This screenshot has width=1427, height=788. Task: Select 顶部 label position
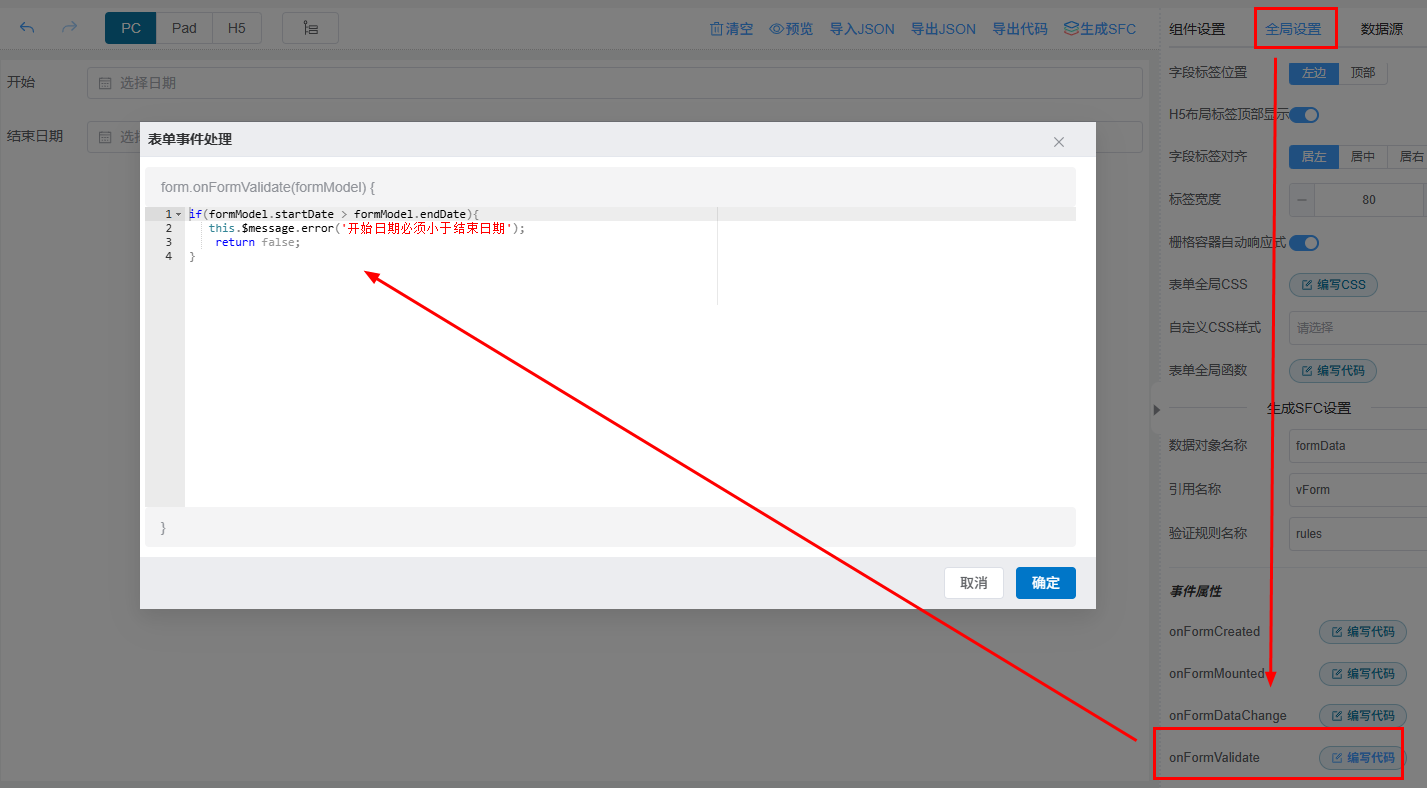click(1363, 73)
